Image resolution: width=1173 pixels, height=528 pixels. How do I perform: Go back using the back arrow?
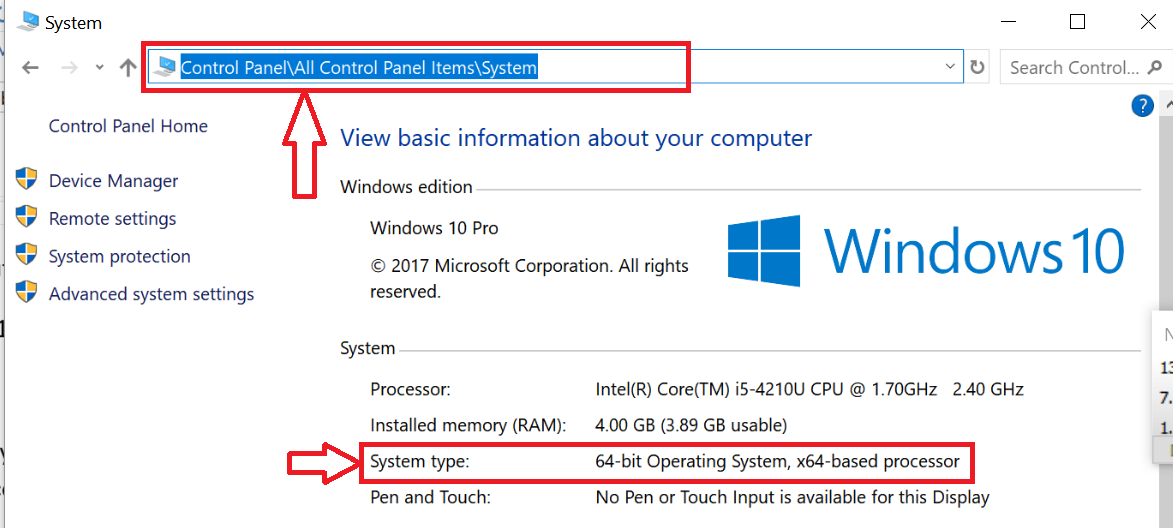30,68
